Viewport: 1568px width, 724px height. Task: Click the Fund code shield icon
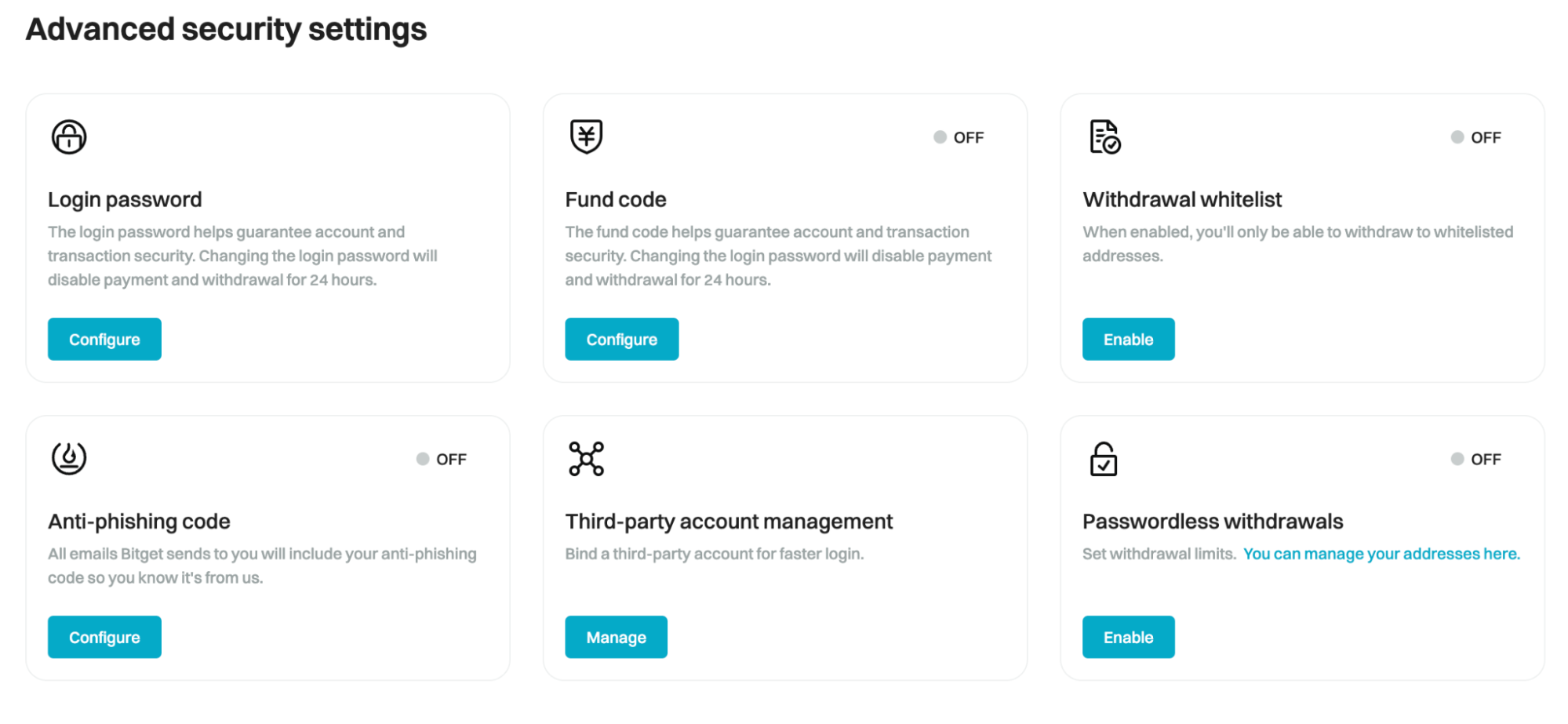click(586, 136)
